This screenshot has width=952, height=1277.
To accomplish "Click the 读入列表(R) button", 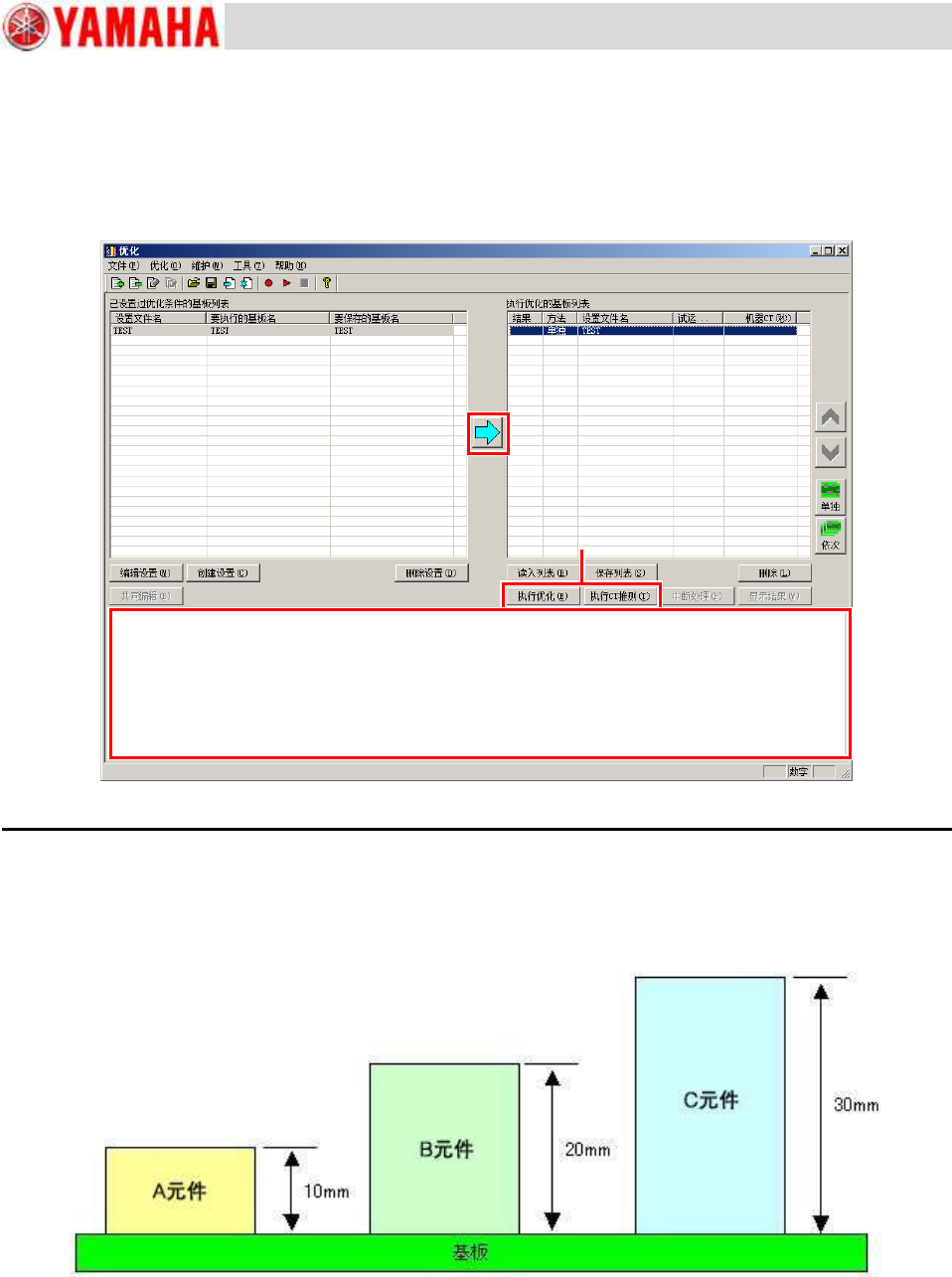I will tap(543, 573).
